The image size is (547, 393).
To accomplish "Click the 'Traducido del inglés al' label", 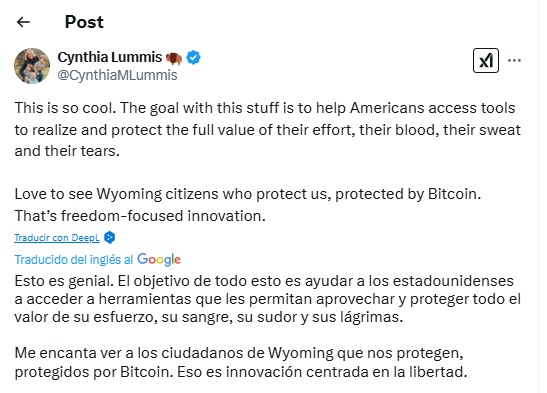I will click(x=74, y=260).
